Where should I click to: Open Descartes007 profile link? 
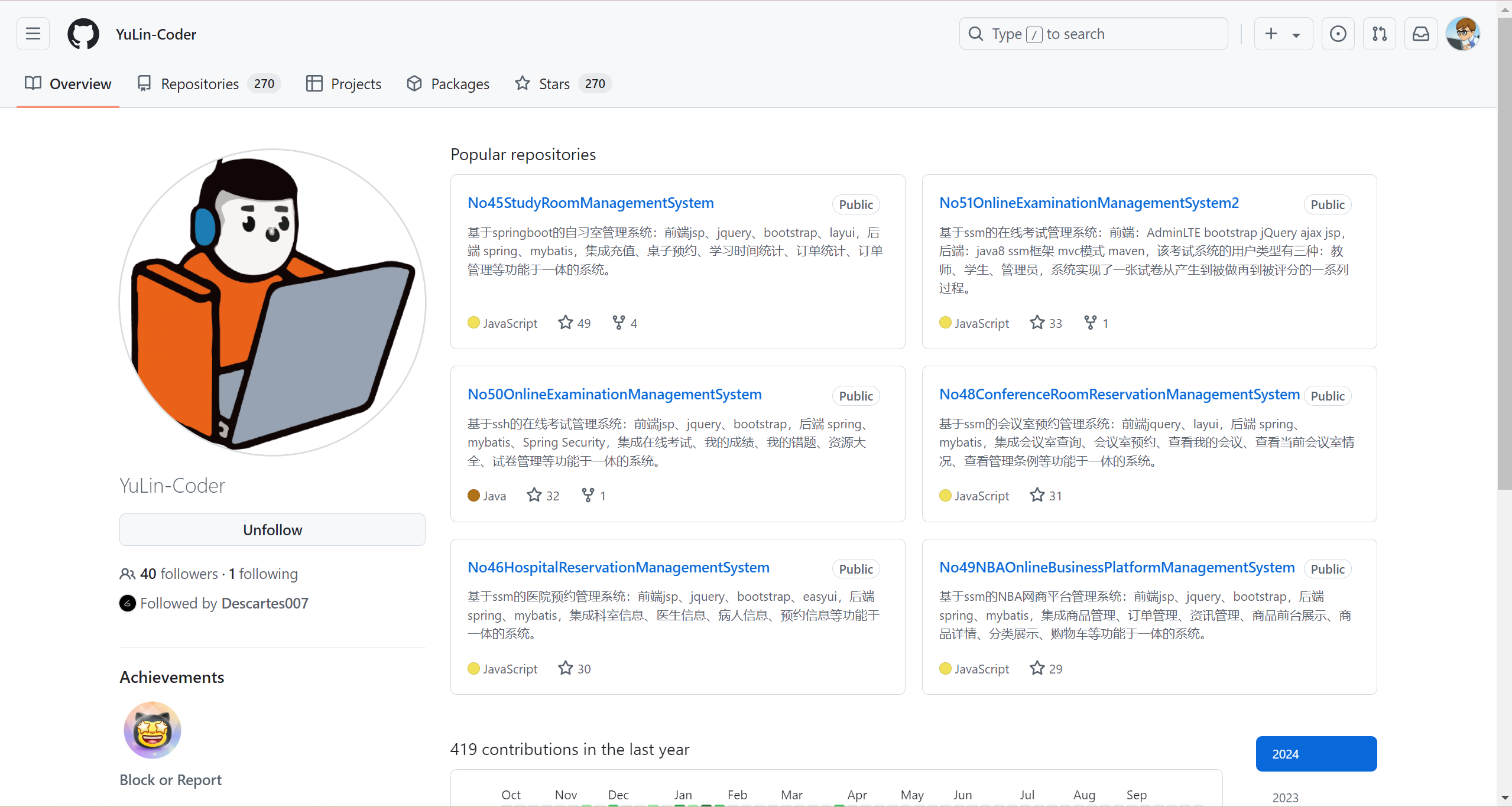[x=265, y=603]
